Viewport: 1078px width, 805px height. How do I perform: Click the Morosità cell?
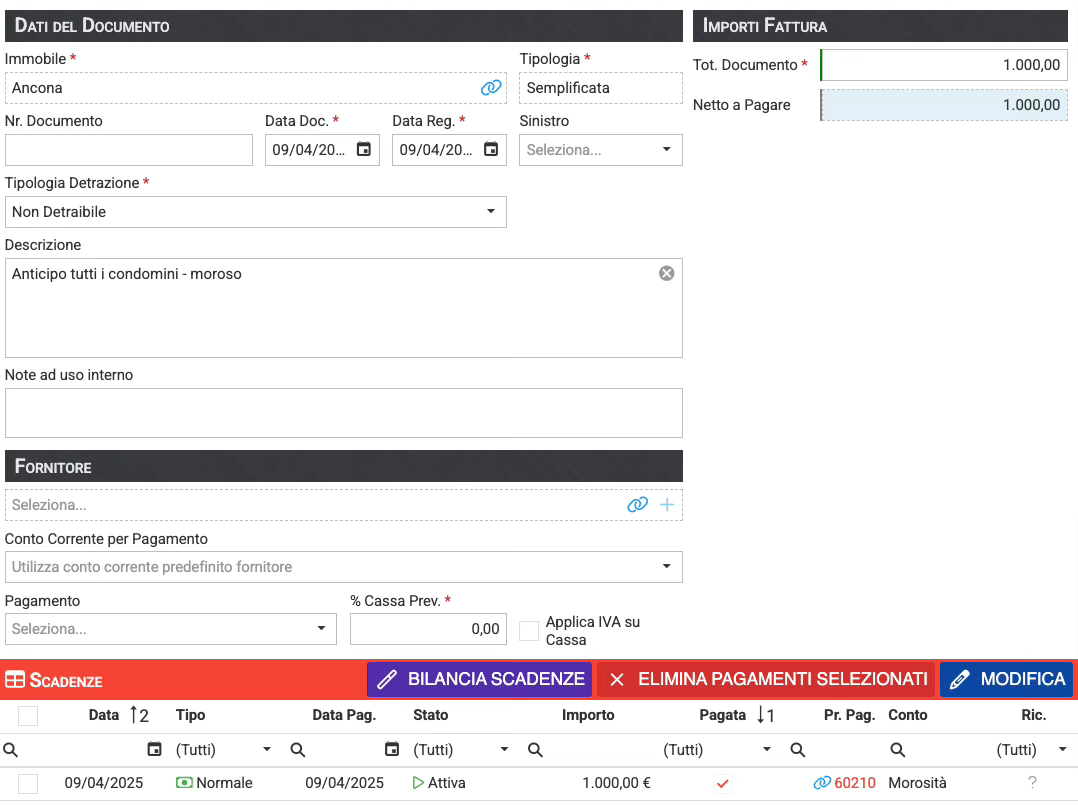[x=917, y=782]
